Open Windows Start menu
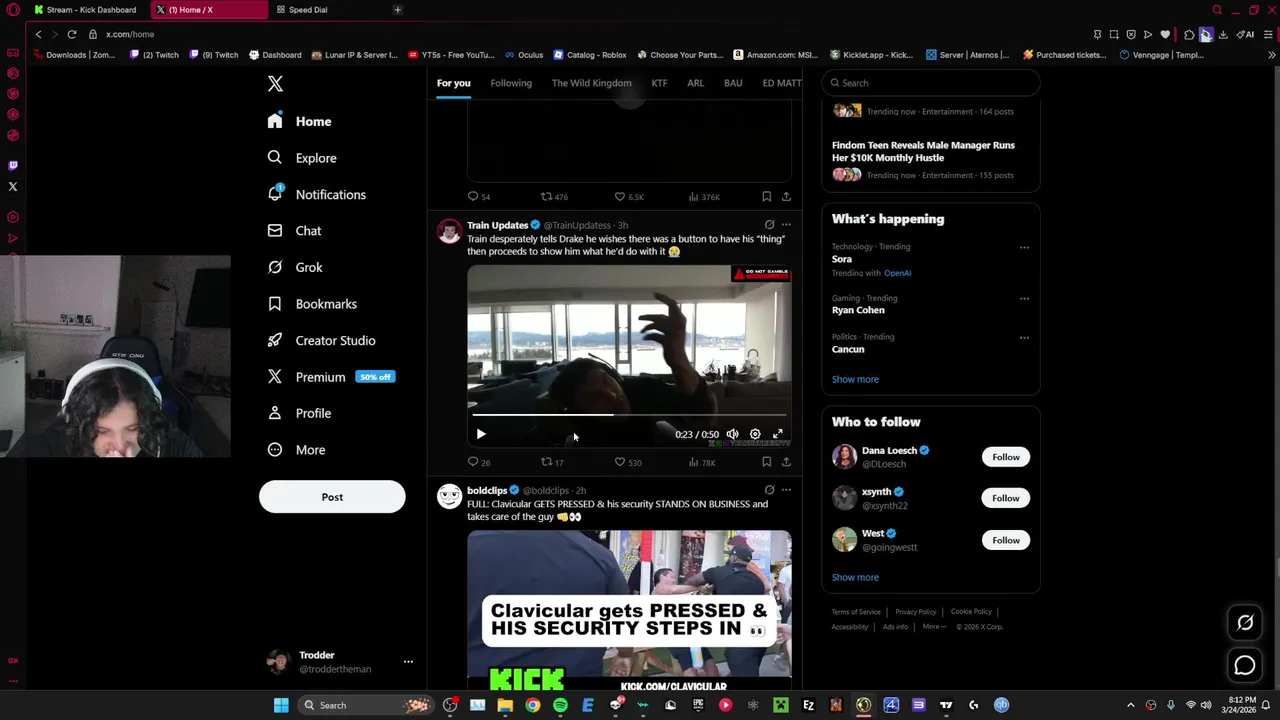Screen dimensions: 1280x720 [281, 705]
